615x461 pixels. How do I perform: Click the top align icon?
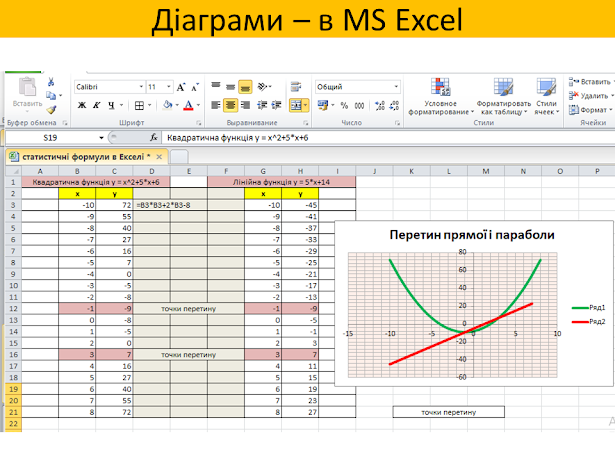(x=216, y=86)
